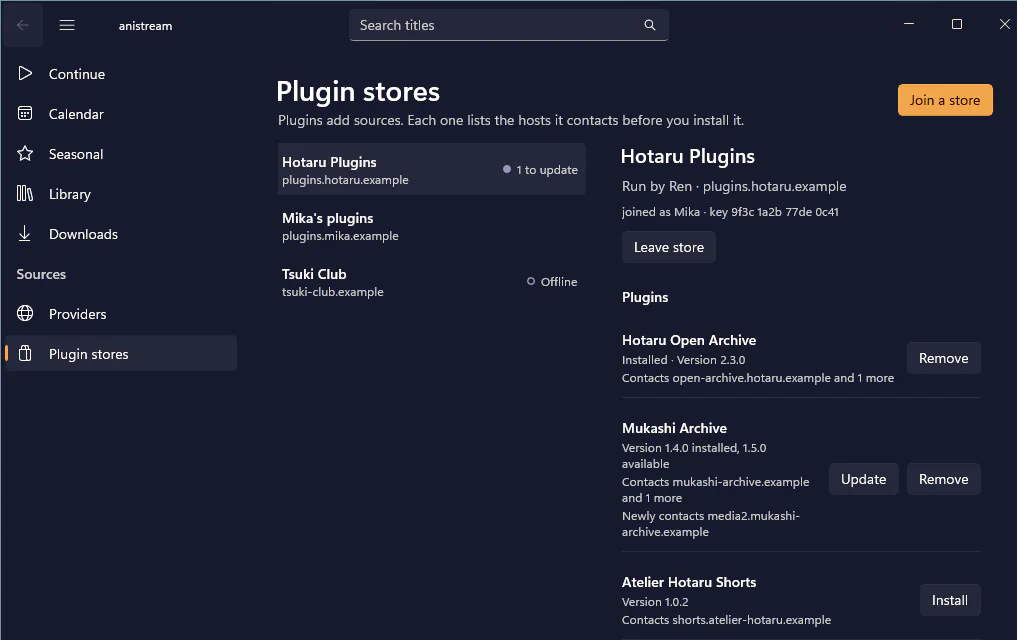Click the 'anistream' app title
Image resolution: width=1030 pixels, height=640 pixels.
pos(145,26)
